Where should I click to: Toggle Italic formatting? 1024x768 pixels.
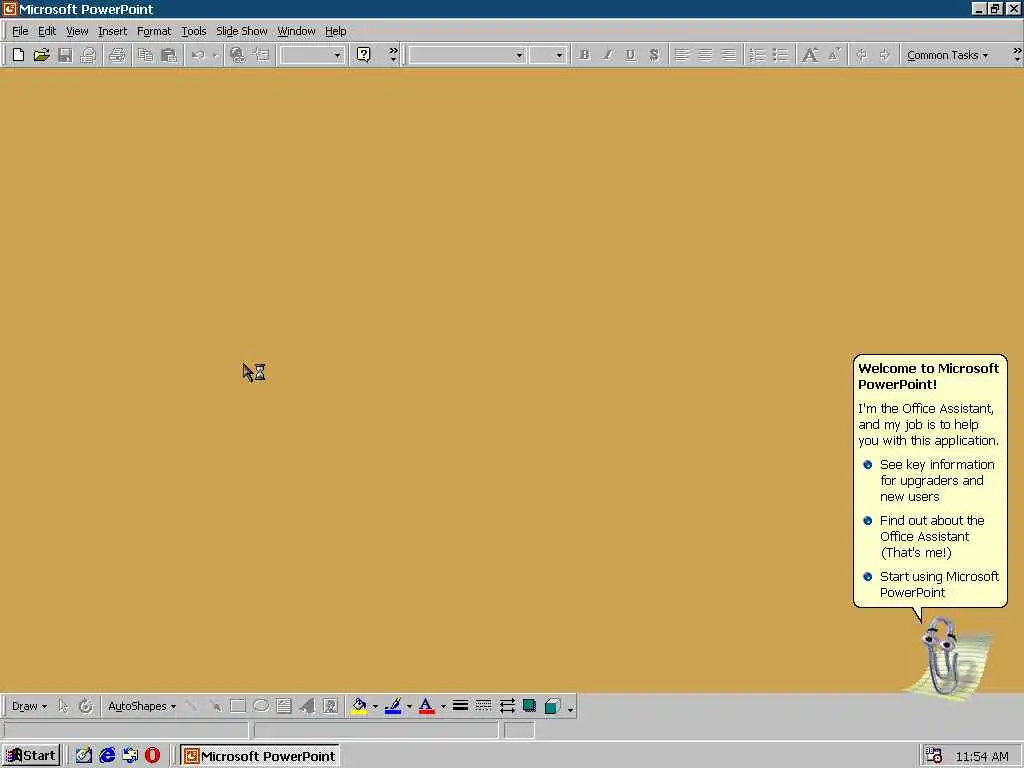coord(607,55)
